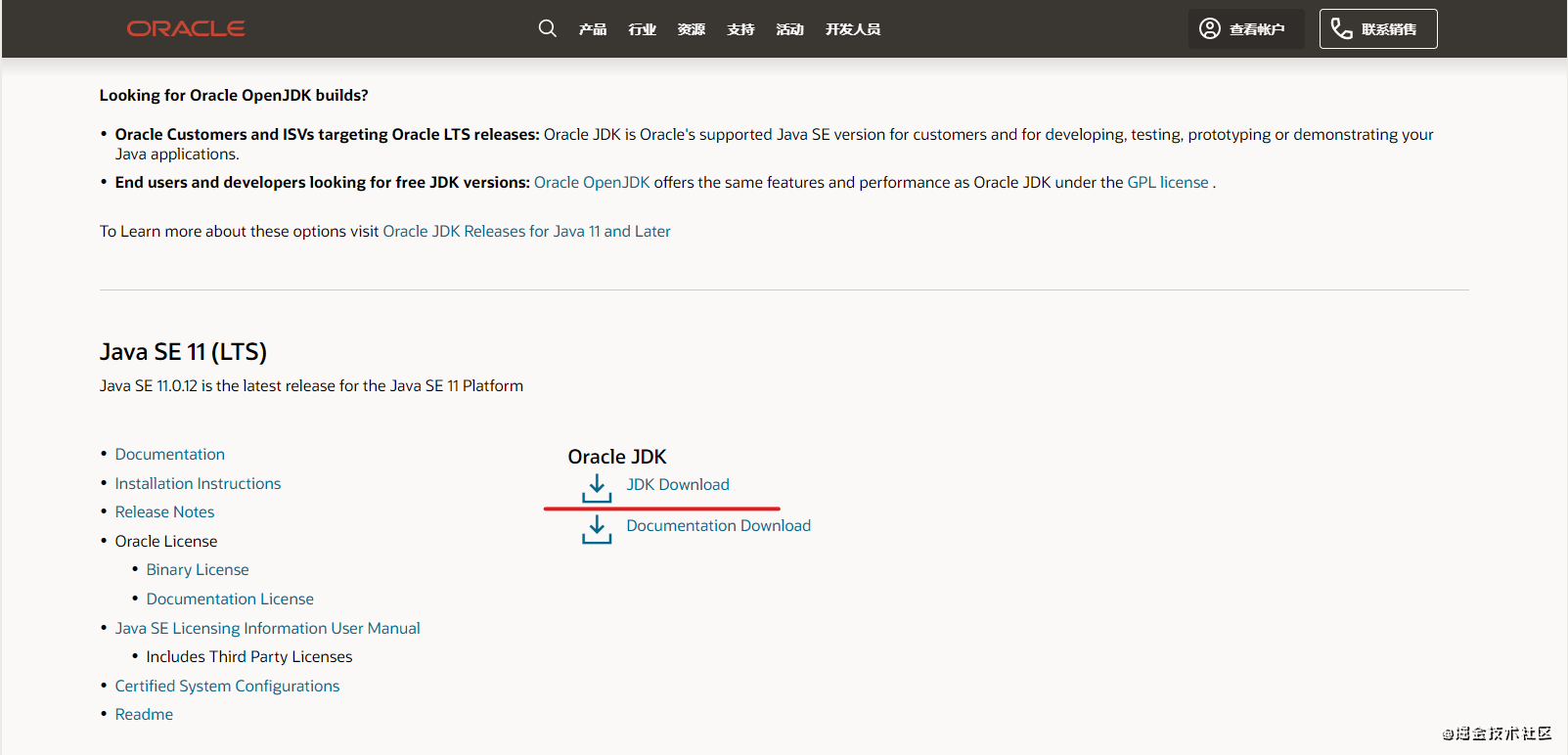Open the 支持 menu
1568x755 pixels.
(741, 29)
